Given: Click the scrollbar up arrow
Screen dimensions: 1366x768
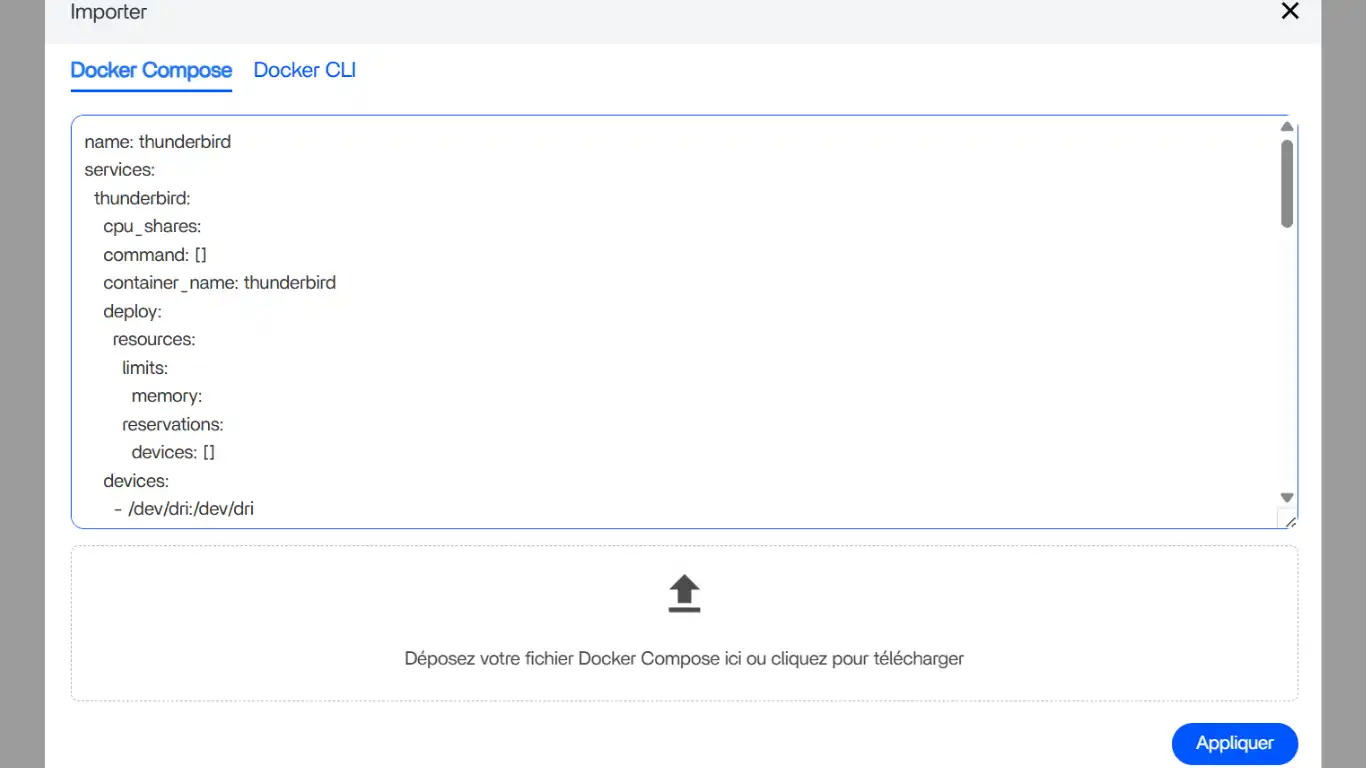Looking at the screenshot, I should click(x=1287, y=127).
